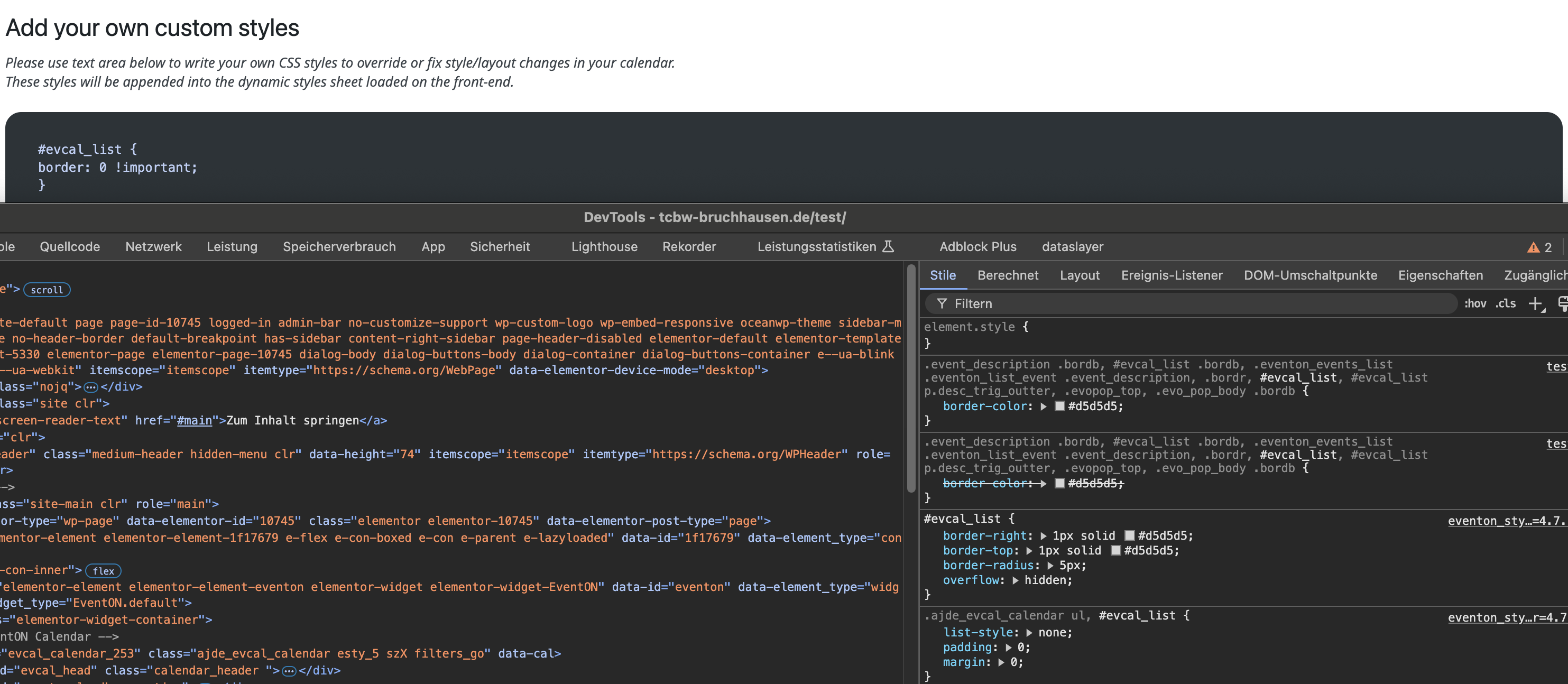Expand border-top value triangle
Image resolution: width=1568 pixels, height=684 pixels.
[x=1029, y=551]
